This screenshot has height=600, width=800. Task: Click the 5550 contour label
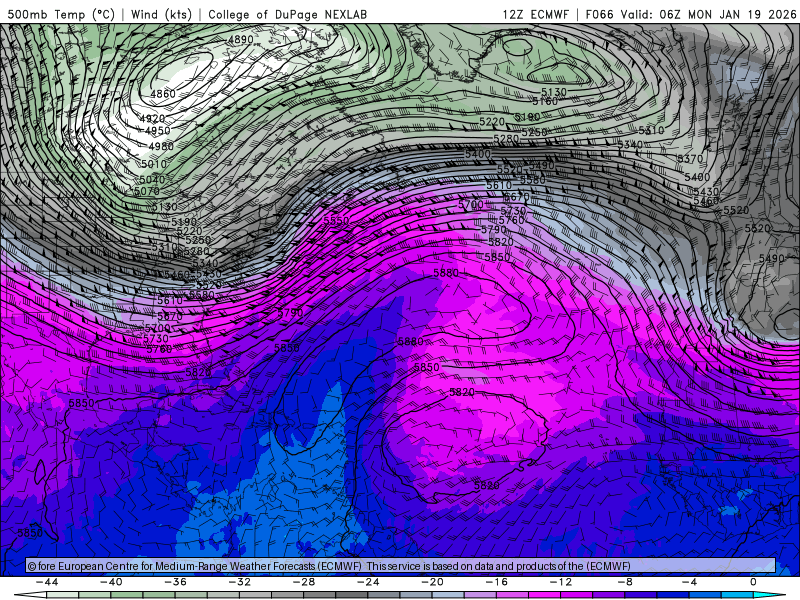point(336,220)
